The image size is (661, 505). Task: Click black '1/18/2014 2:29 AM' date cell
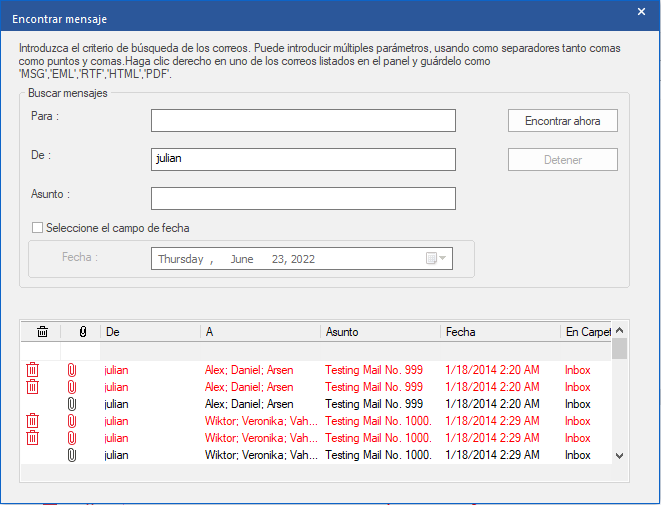tap(492, 455)
